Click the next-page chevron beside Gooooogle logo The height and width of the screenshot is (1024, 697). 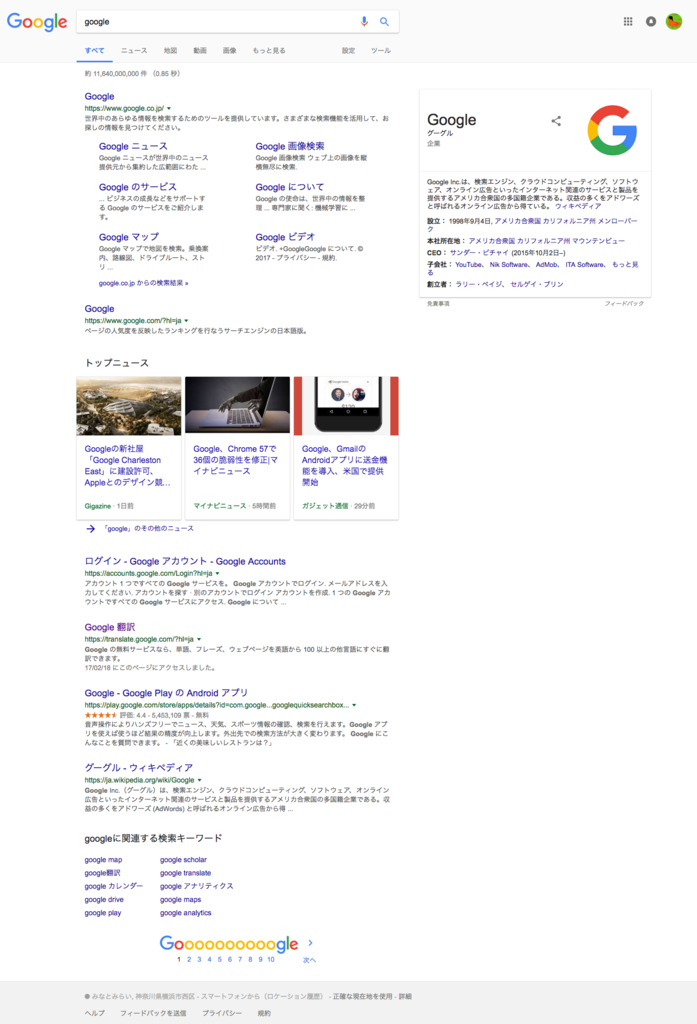[310, 943]
